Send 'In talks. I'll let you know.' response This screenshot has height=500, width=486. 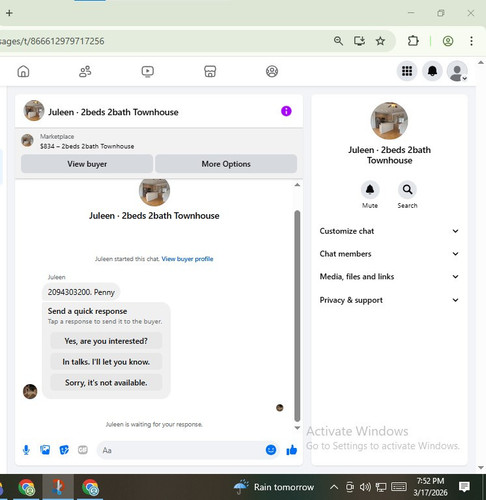coord(106,362)
